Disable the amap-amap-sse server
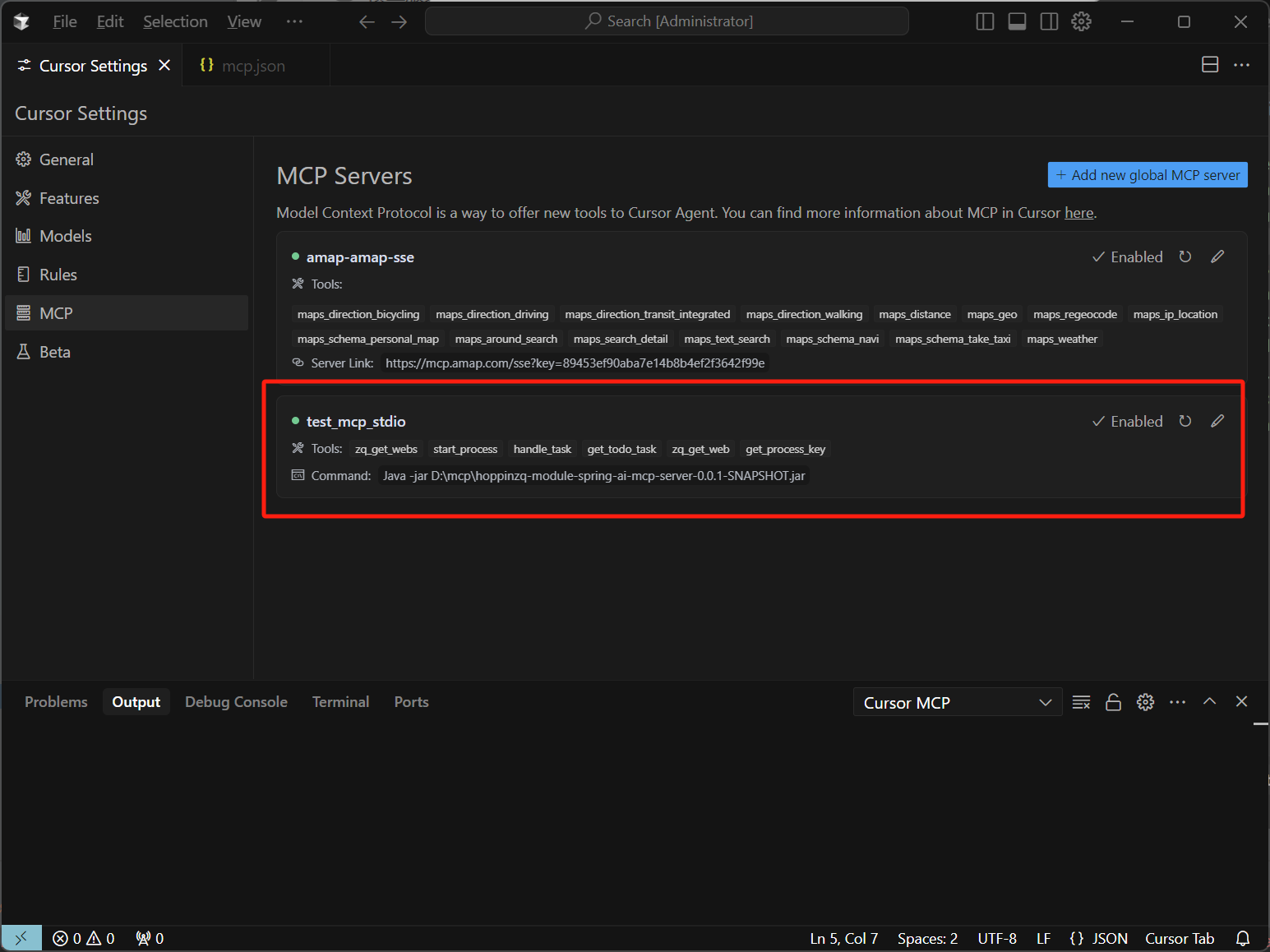The image size is (1270, 952). pyautogui.click(x=1127, y=256)
